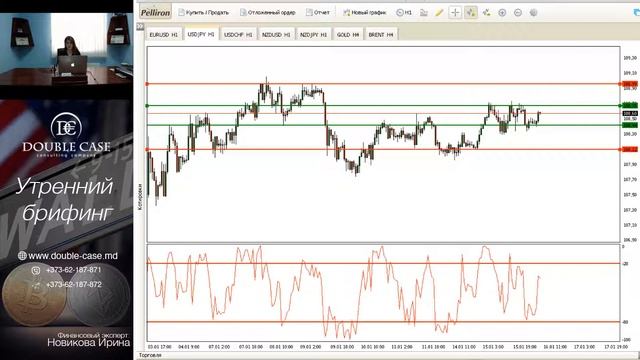Click the Double Case logo
The image size is (640, 360).
pos(67,135)
